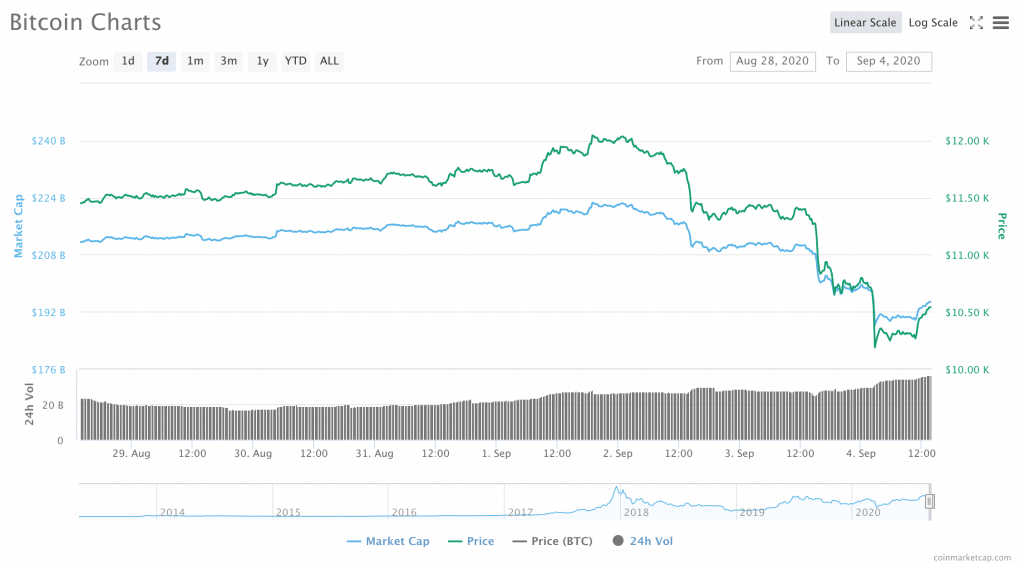The height and width of the screenshot is (565, 1024).
Task: Set zoom to 1d
Action: click(x=128, y=61)
